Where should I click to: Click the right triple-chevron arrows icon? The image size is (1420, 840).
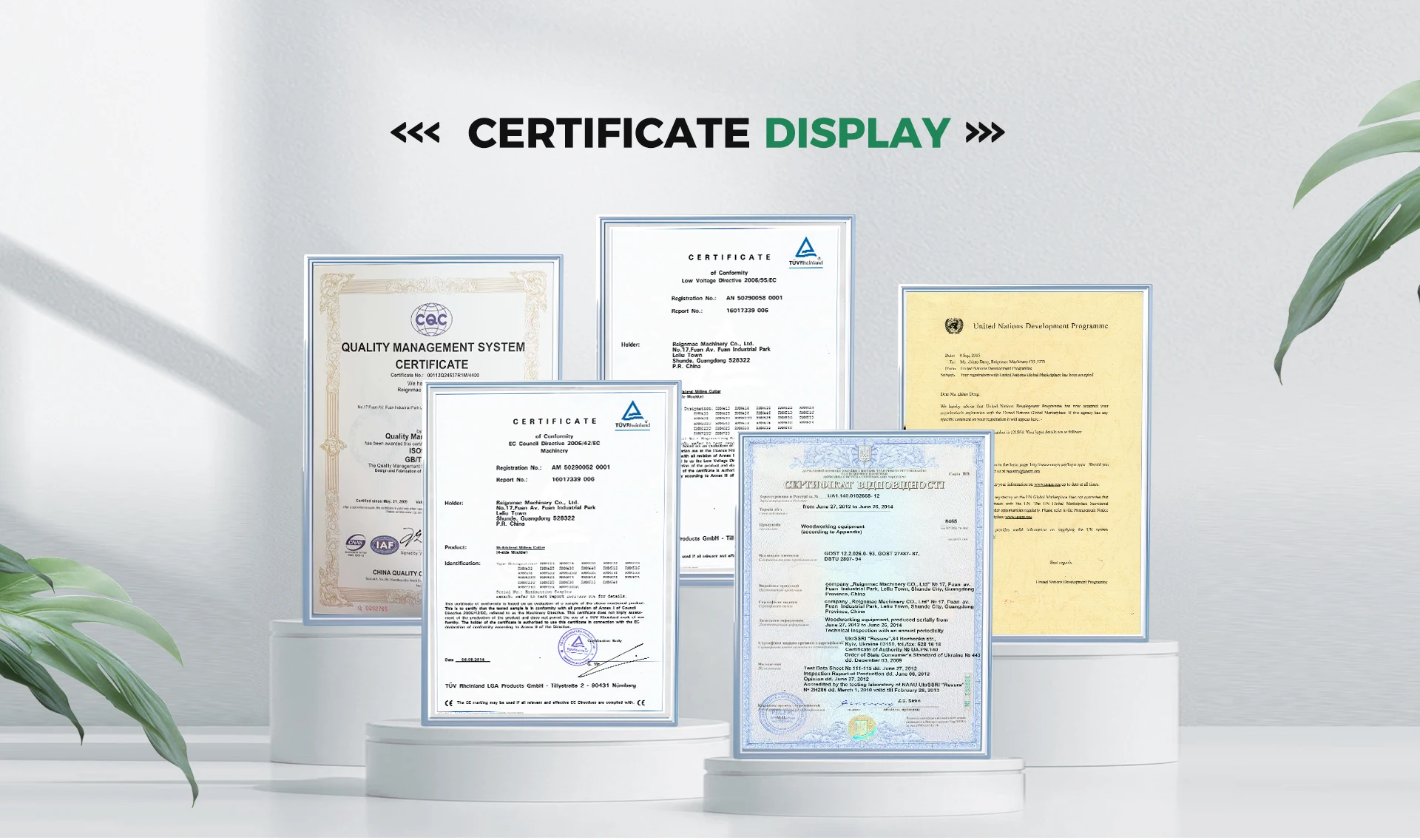point(985,133)
